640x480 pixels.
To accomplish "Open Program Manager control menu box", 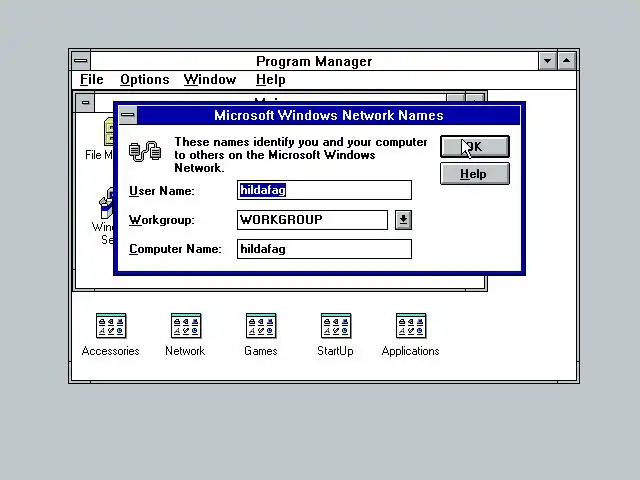I will (x=81, y=61).
